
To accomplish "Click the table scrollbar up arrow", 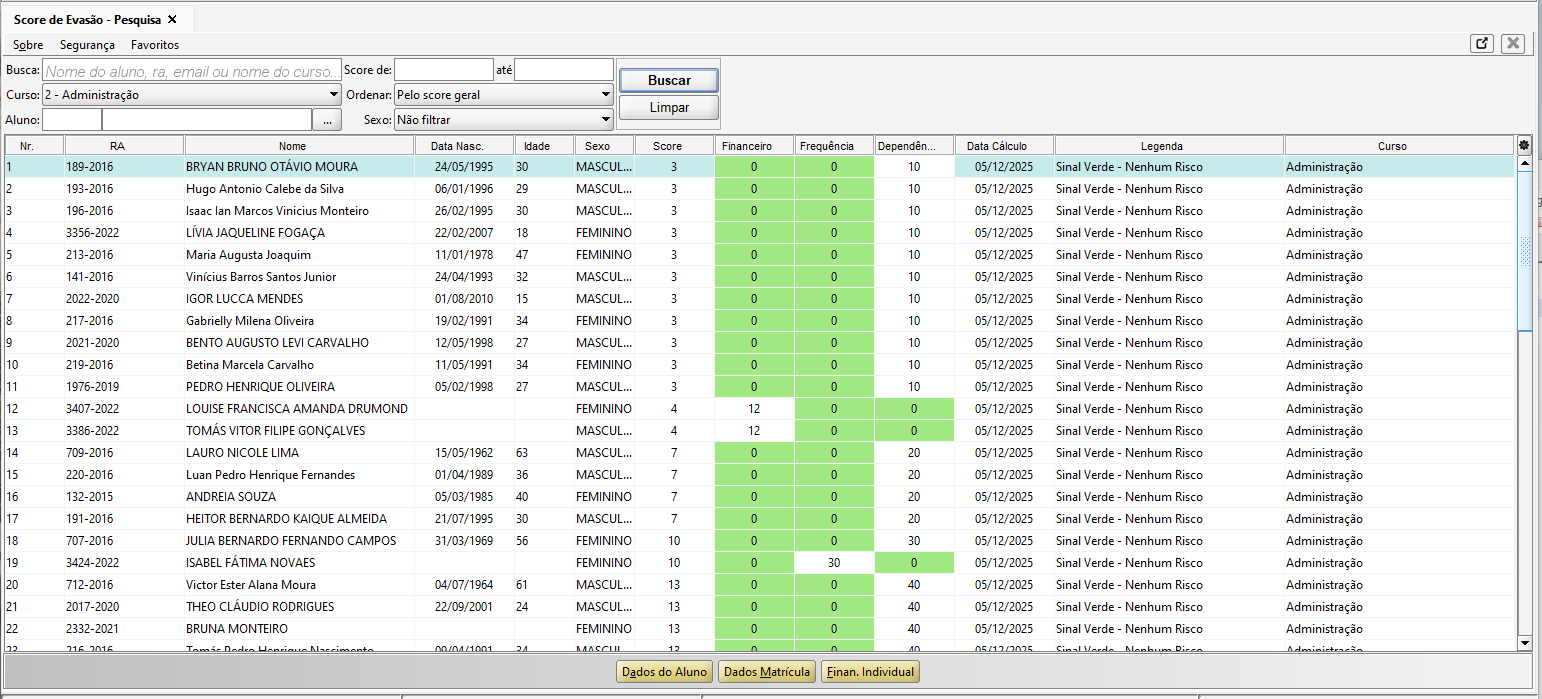I will pos(1525,162).
